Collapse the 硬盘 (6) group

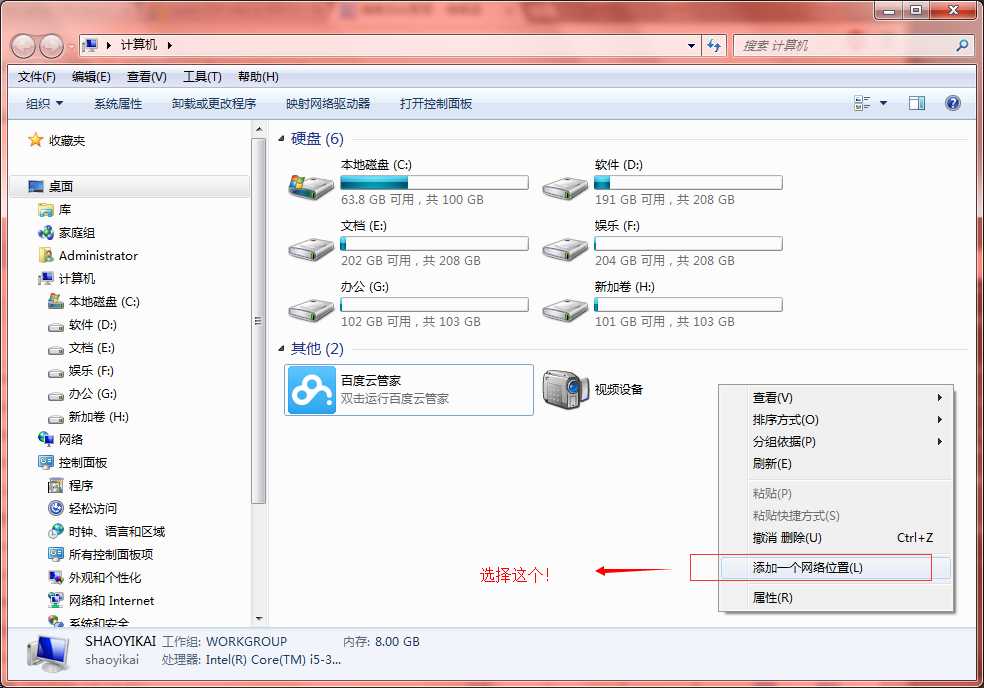281,139
